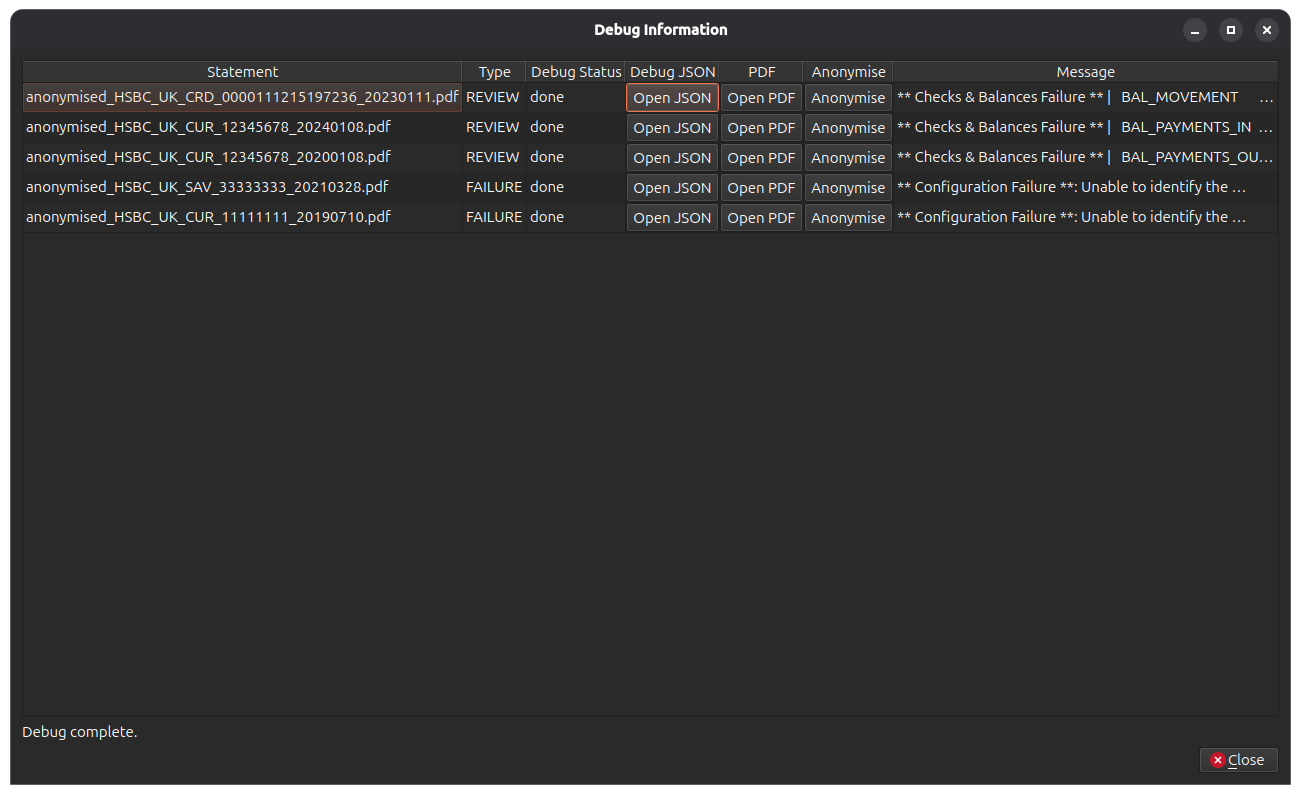
Task: Open PDF for CUR_12345678_20200108 statement
Action: (761, 158)
